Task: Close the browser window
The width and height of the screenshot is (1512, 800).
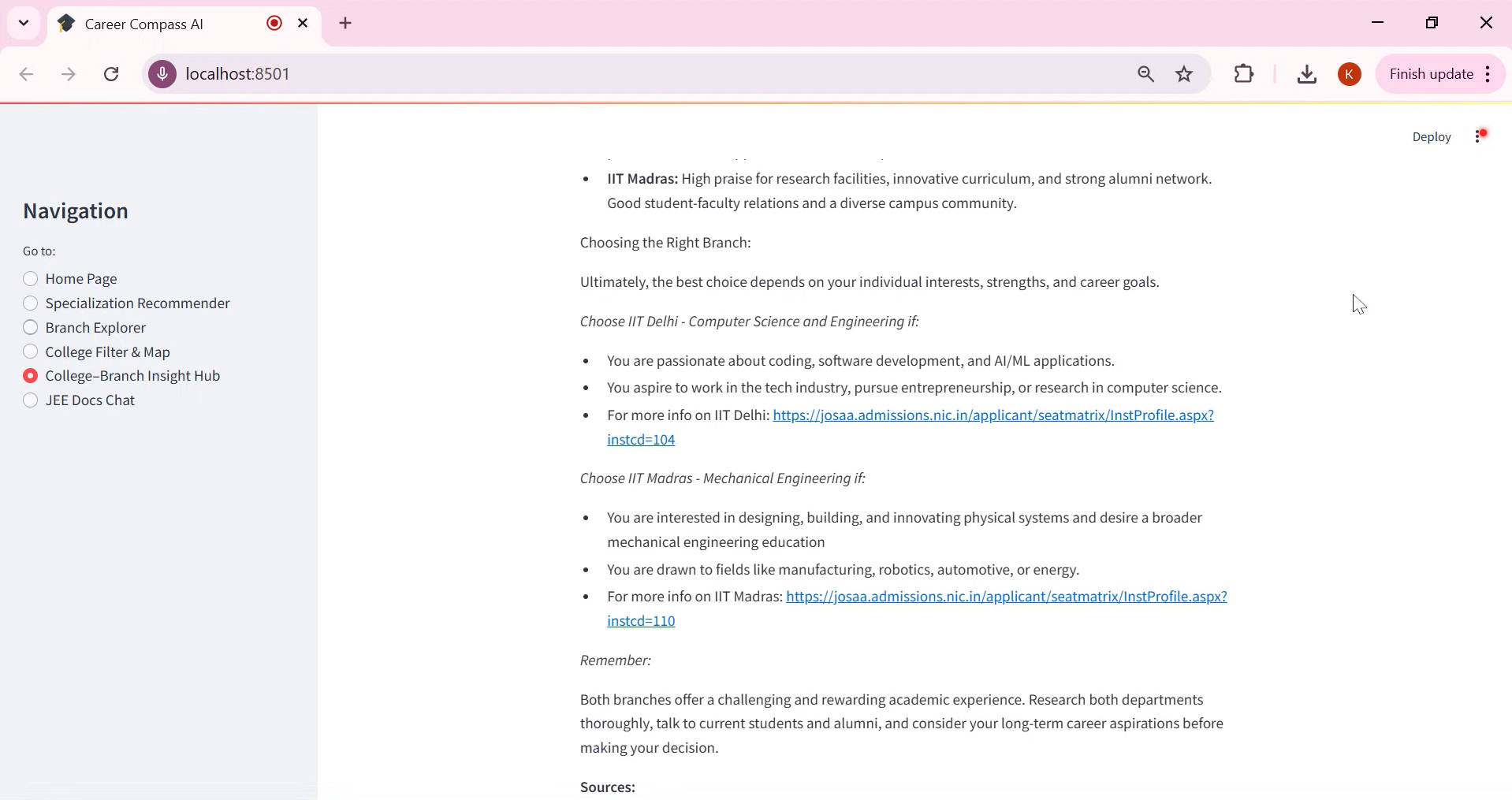Action: pyautogui.click(x=1487, y=23)
